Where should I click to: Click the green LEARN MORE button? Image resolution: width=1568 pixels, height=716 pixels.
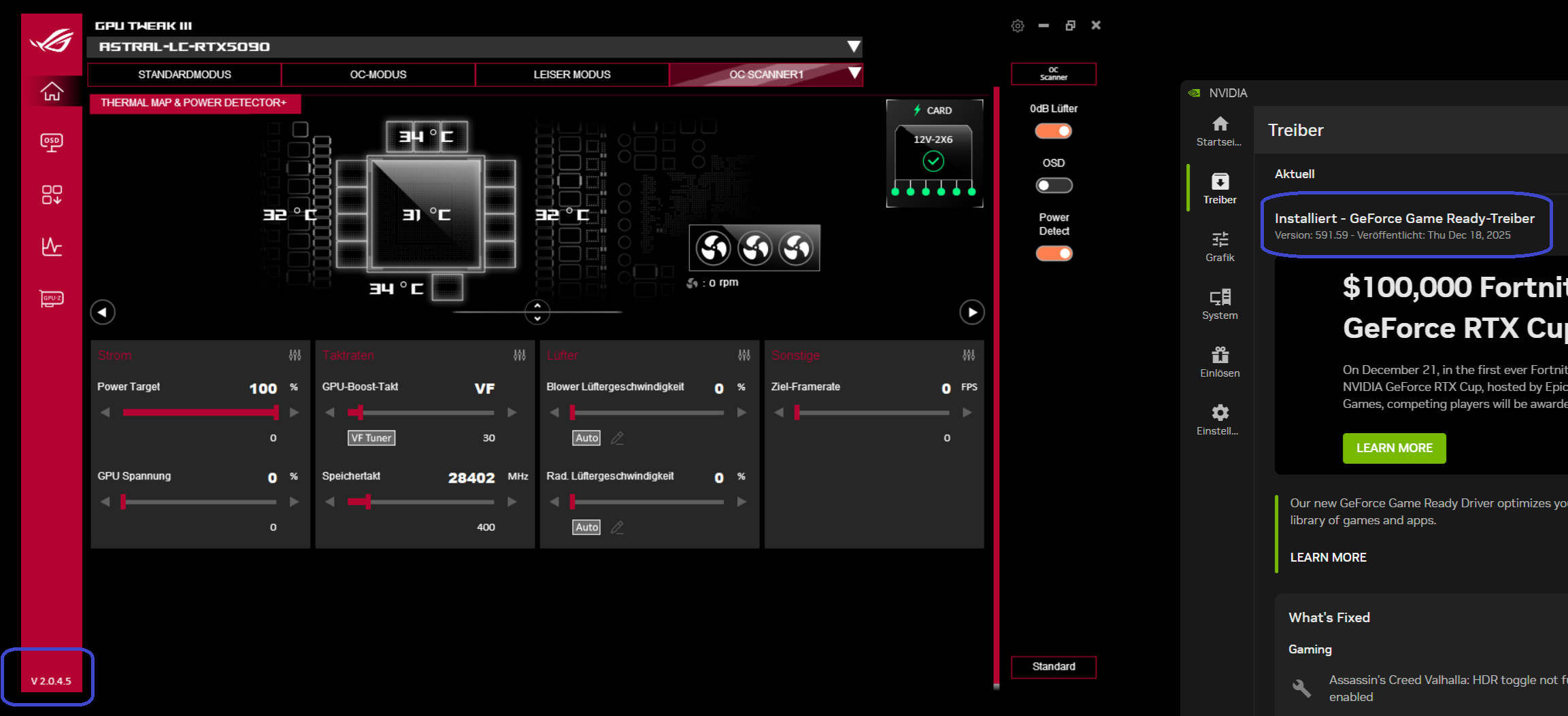[x=1394, y=448]
